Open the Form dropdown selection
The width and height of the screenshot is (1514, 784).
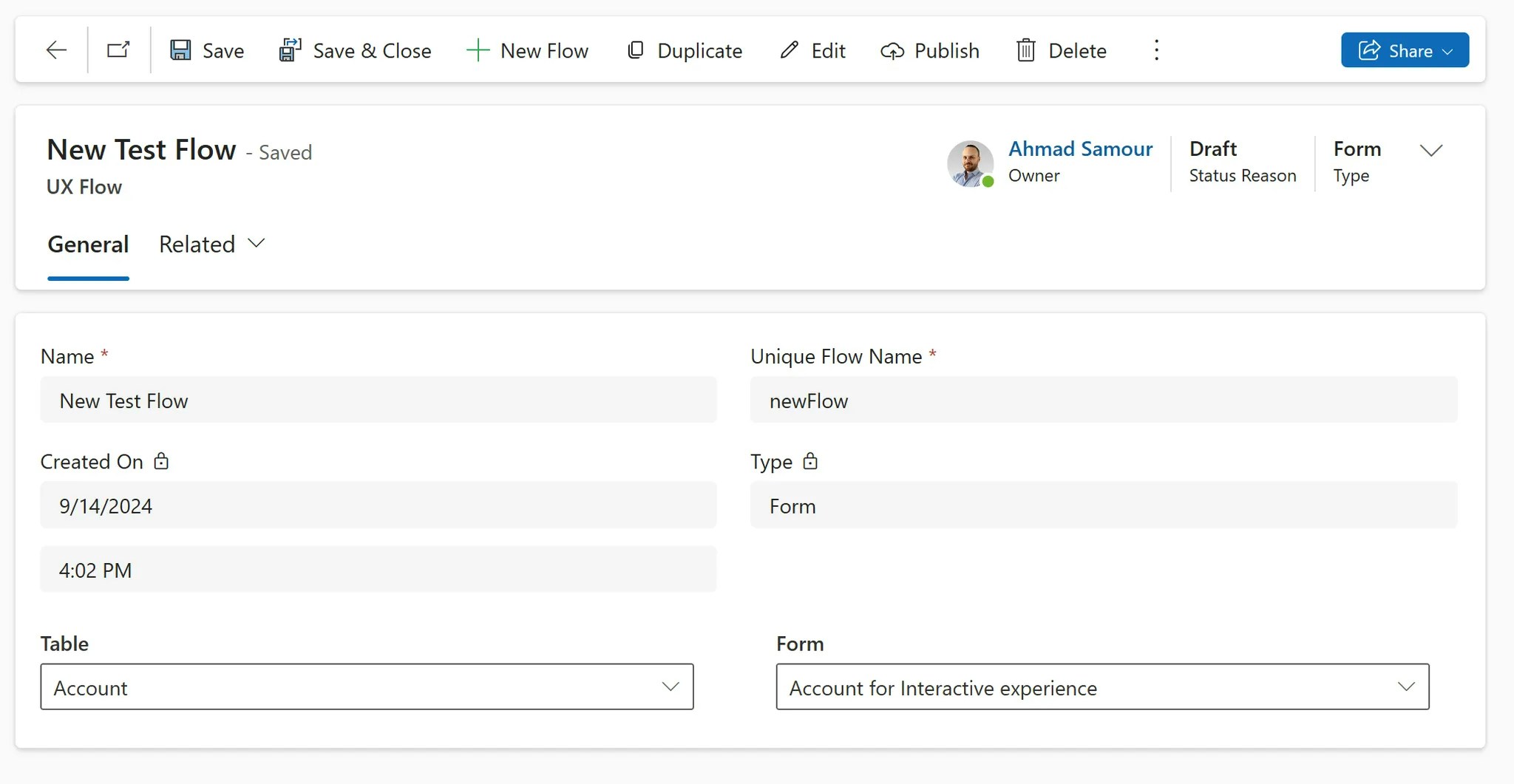[x=1101, y=687]
